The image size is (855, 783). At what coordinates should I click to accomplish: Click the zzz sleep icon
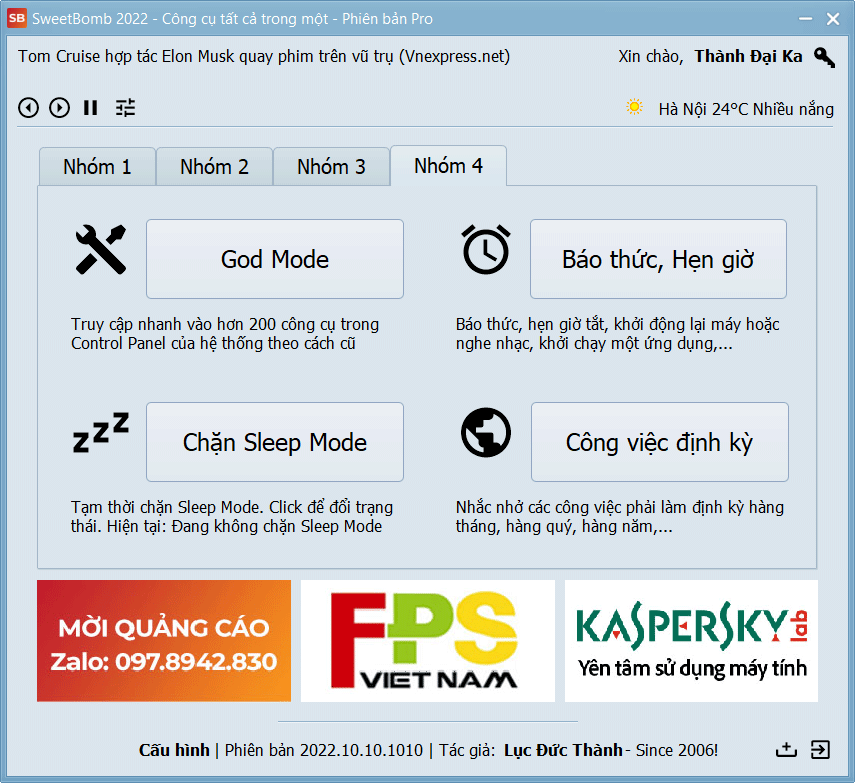(101, 433)
